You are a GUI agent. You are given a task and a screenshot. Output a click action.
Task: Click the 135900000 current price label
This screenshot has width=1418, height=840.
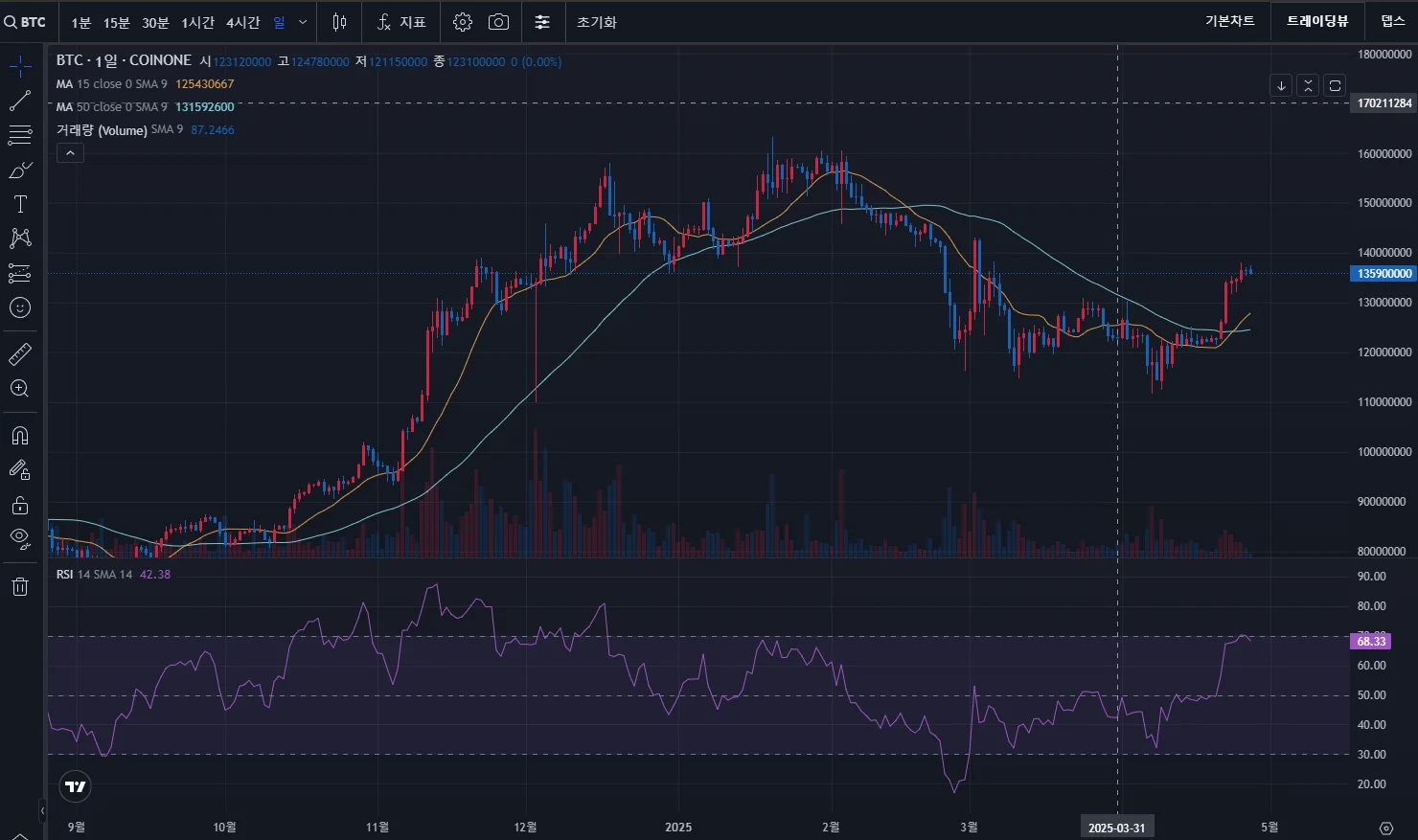click(x=1384, y=274)
